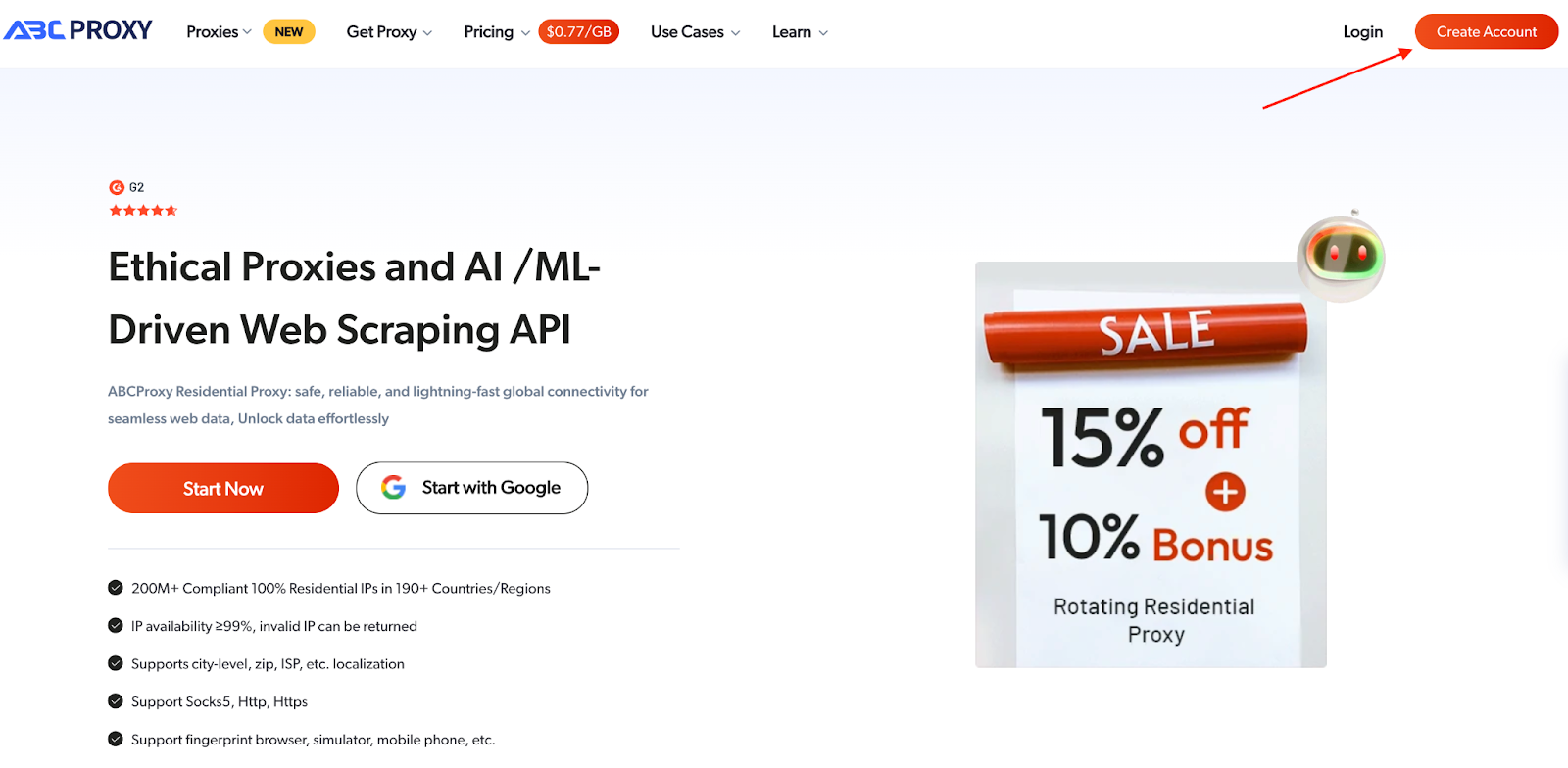Image resolution: width=1568 pixels, height=768 pixels.
Task: Click checkmark beside IP availability line
Action: 116,626
